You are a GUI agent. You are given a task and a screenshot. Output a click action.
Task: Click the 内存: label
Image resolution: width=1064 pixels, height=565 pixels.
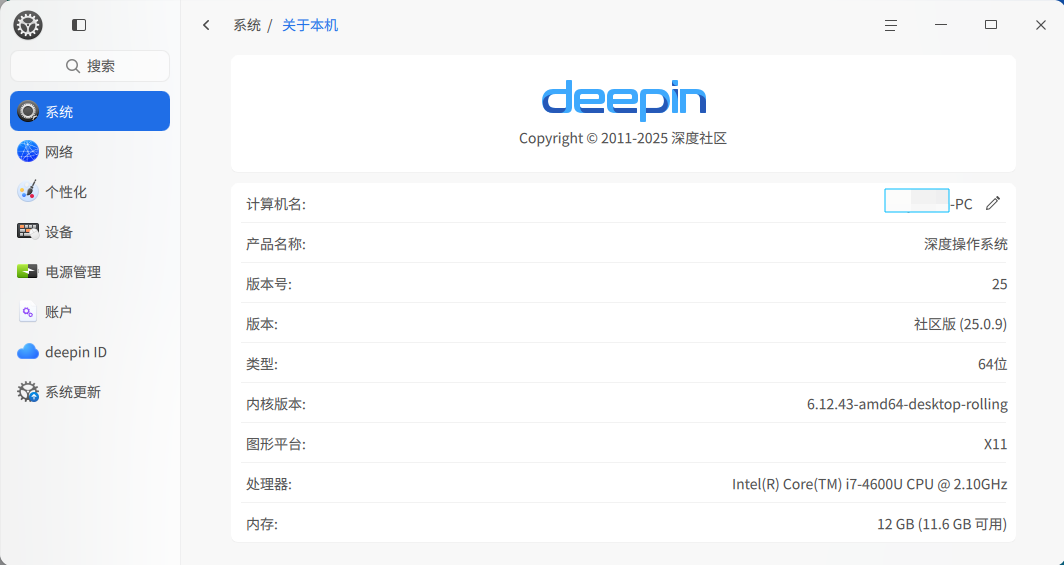pos(261,524)
